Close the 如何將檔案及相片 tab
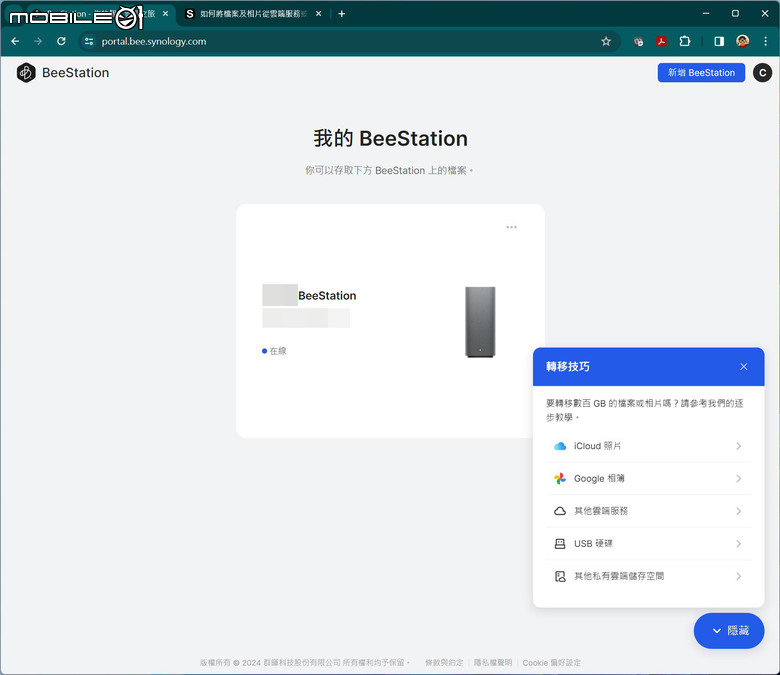The height and width of the screenshot is (675, 780). [318, 14]
